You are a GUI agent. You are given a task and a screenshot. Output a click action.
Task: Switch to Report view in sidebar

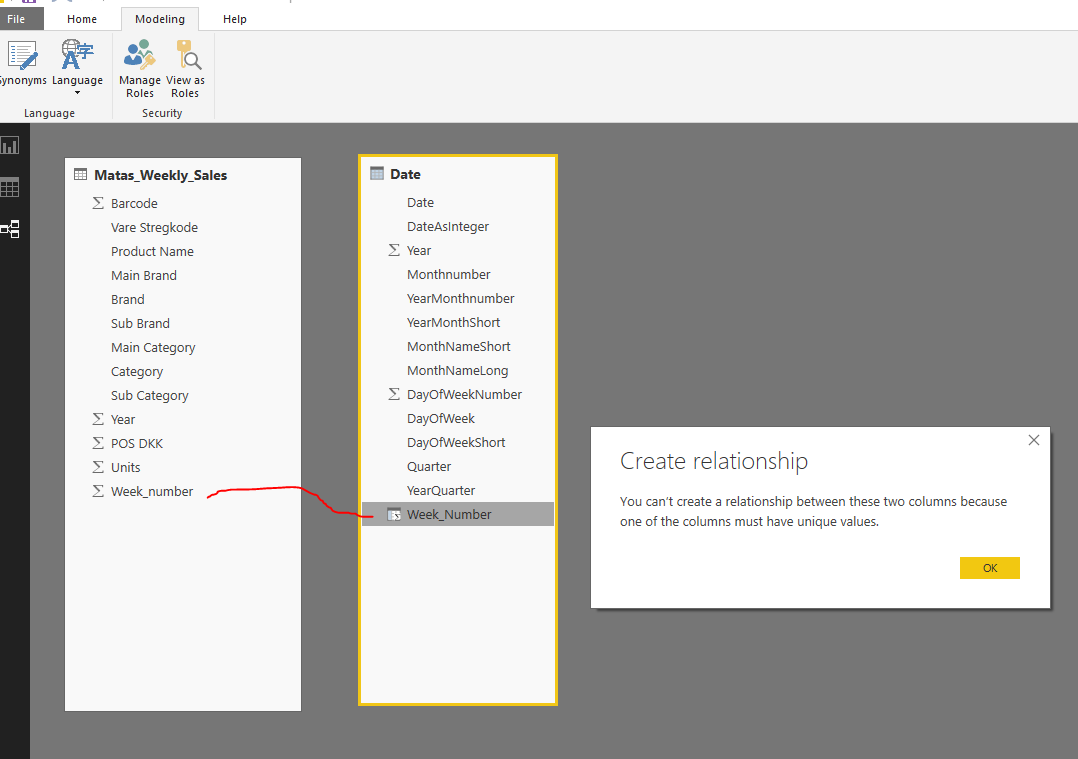(x=10, y=146)
